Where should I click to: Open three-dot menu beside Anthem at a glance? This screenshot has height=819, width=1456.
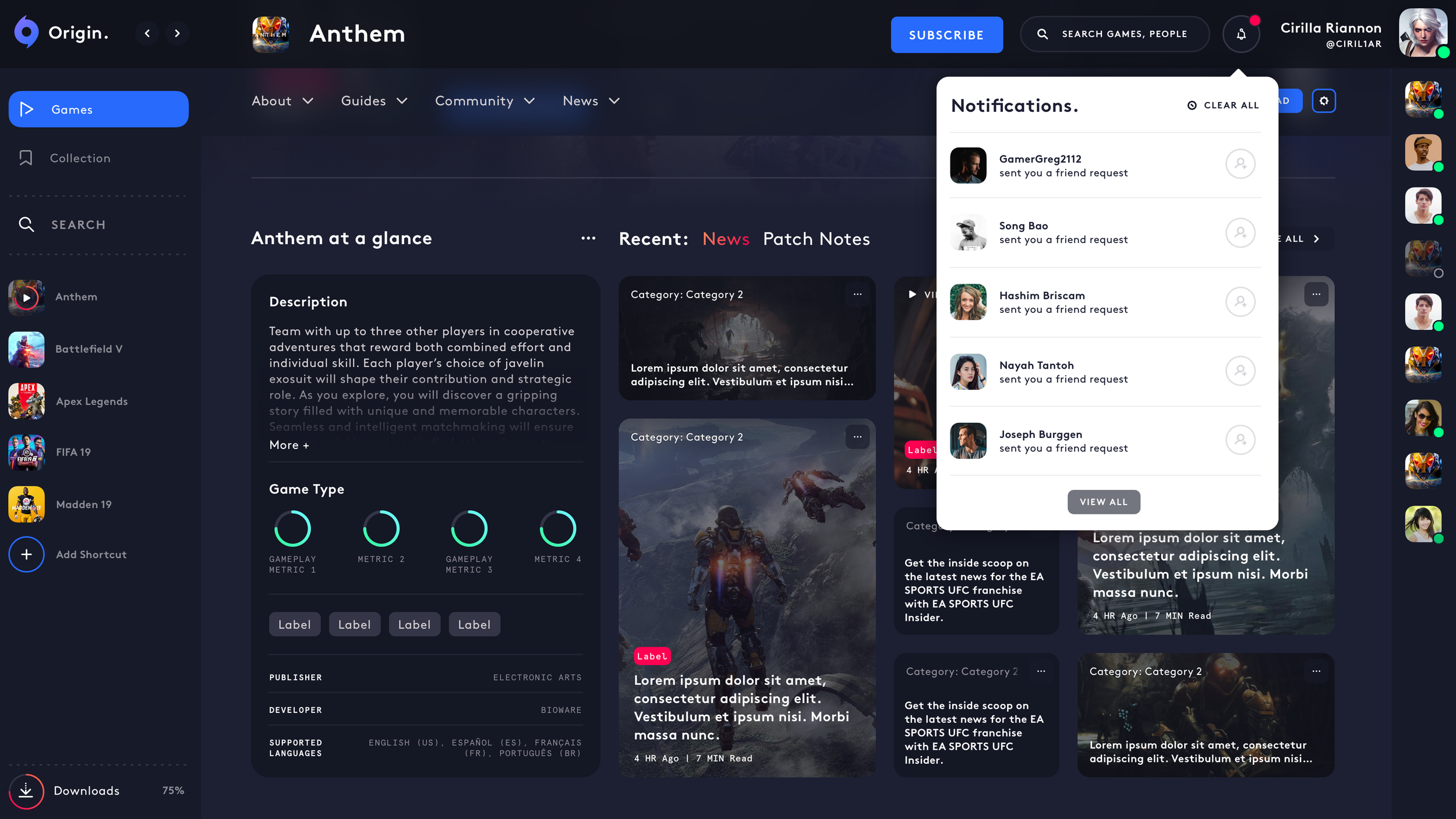click(x=588, y=238)
